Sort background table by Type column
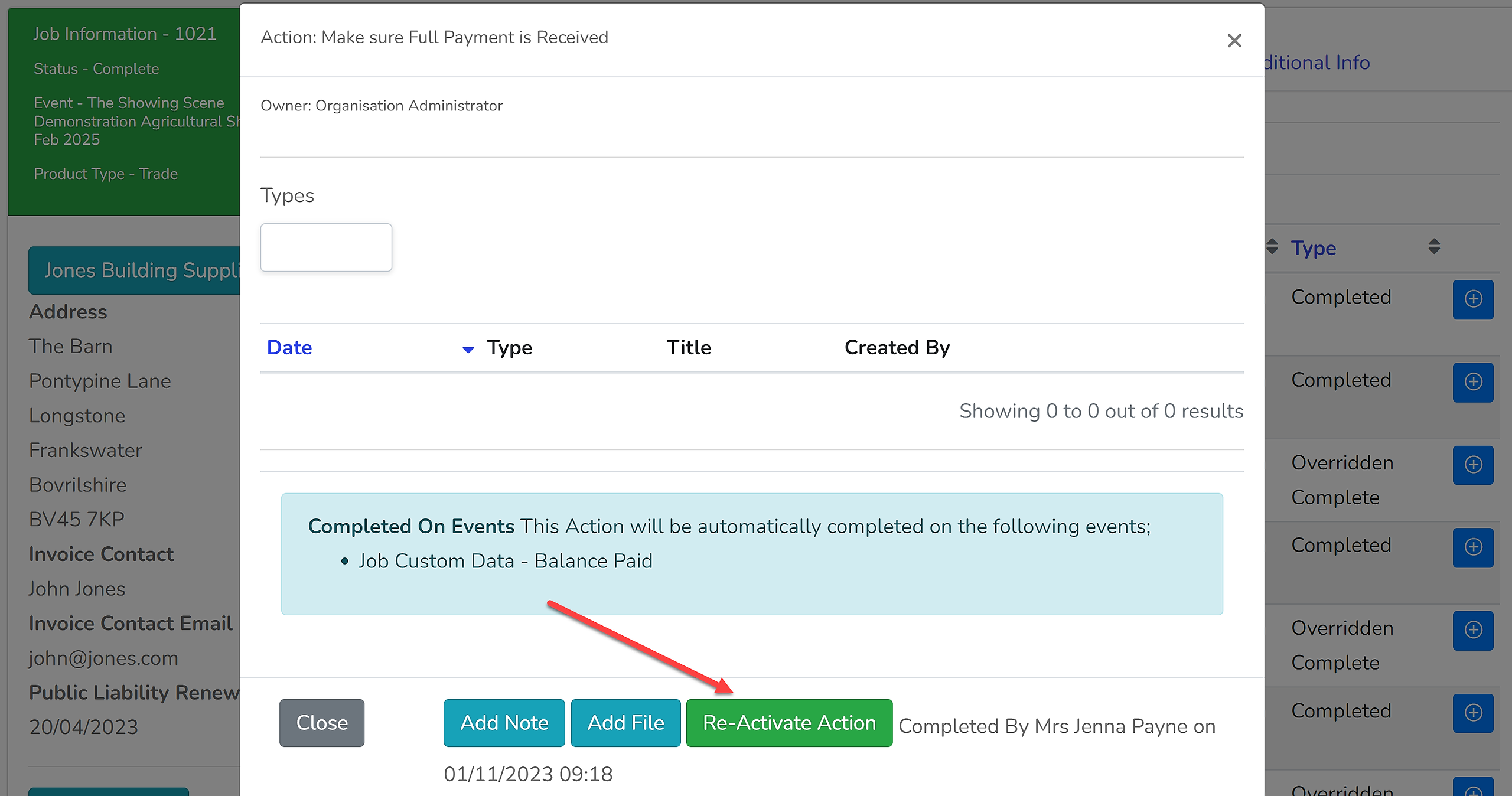 tap(1314, 248)
